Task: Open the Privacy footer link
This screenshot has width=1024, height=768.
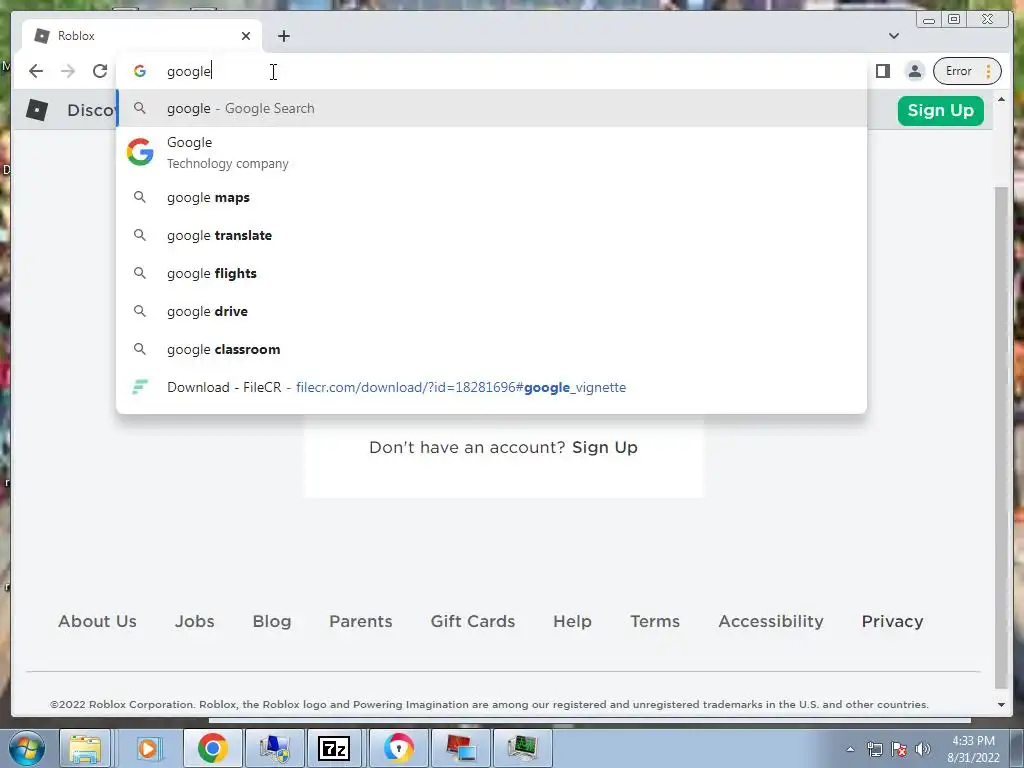Action: pos(892,621)
